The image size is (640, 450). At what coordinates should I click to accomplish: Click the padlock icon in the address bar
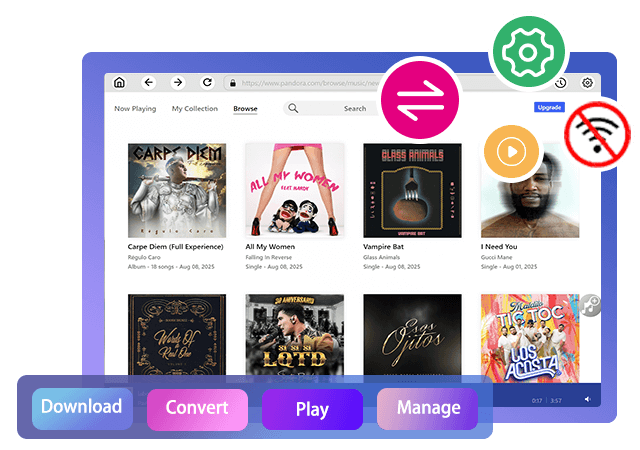pos(233,83)
